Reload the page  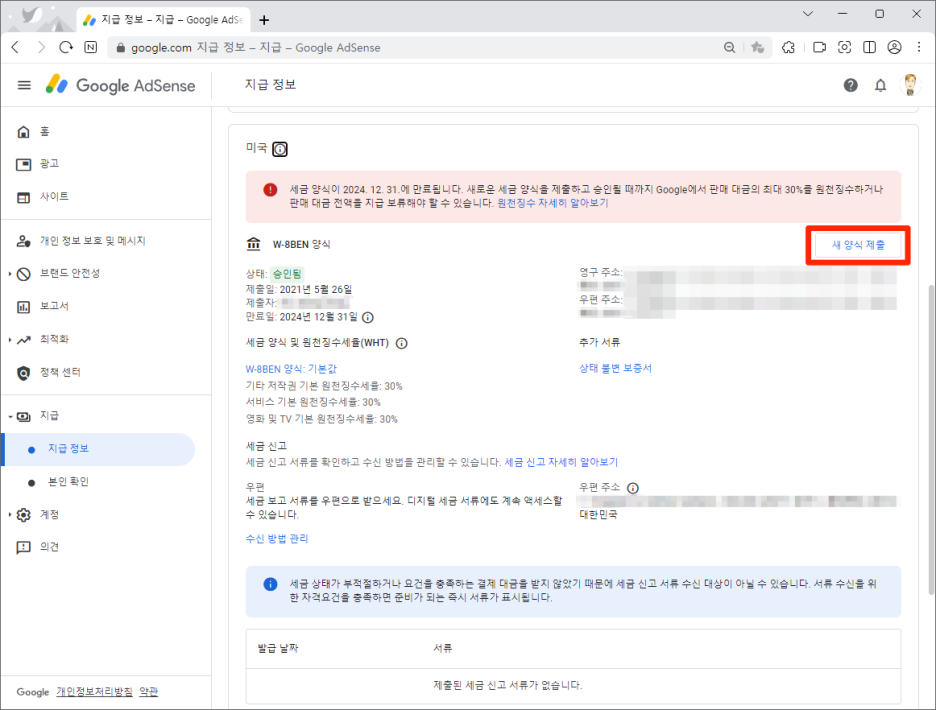pyautogui.click(x=66, y=47)
